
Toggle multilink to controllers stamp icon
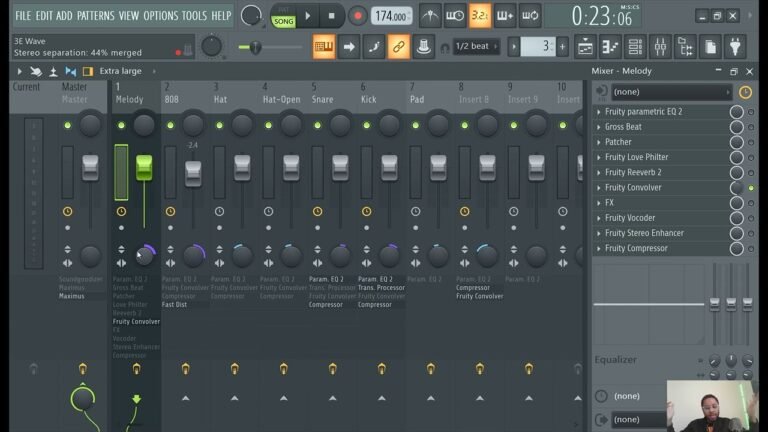pos(424,47)
